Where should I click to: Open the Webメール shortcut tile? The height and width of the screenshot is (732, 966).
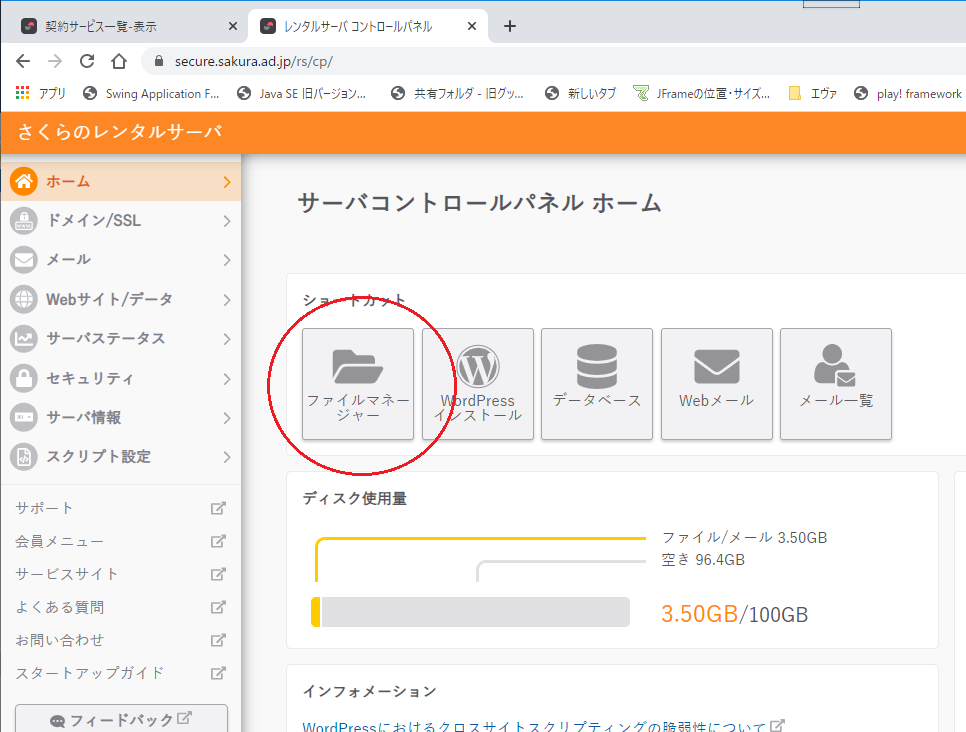[716, 384]
